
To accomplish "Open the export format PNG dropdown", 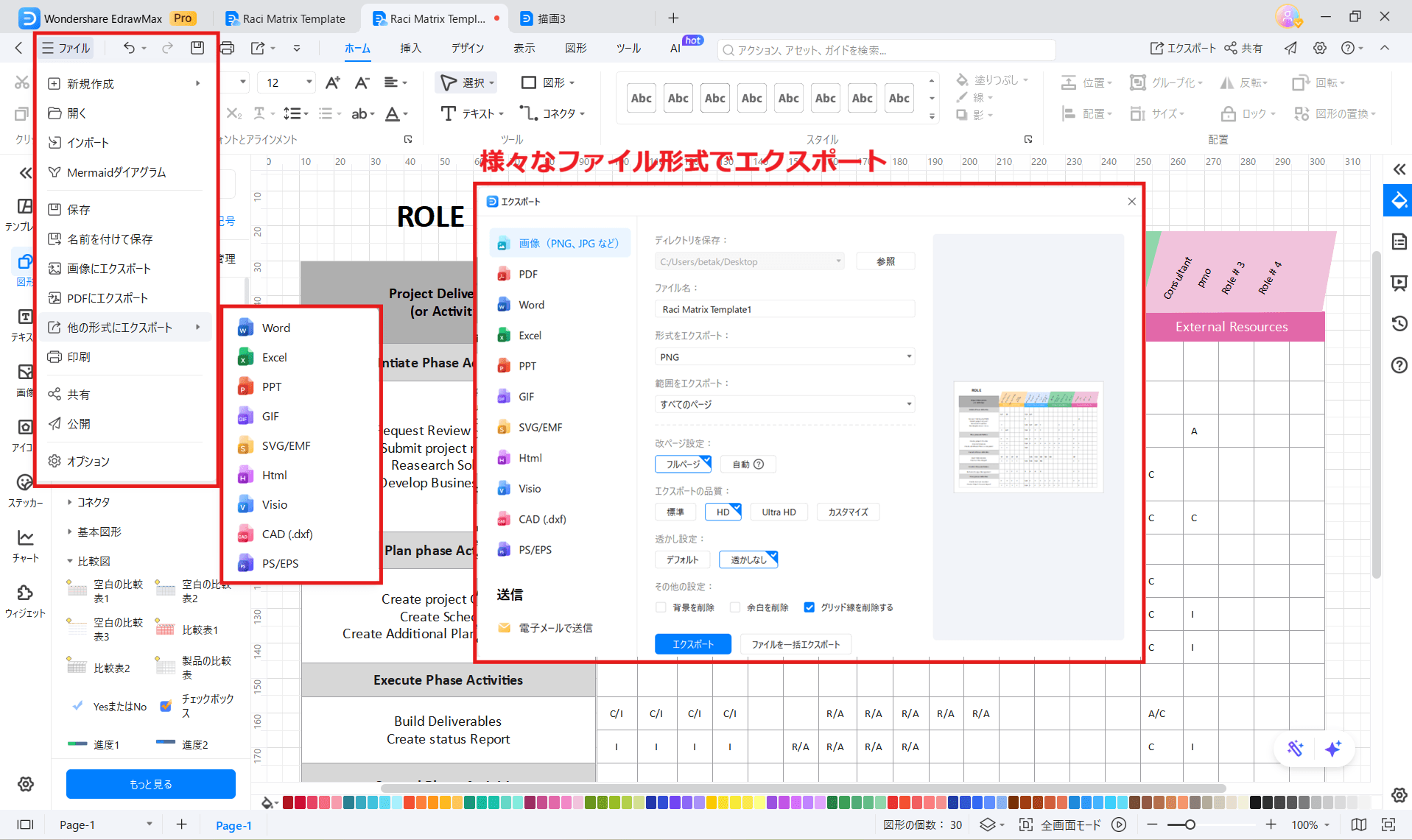I will 784,357.
